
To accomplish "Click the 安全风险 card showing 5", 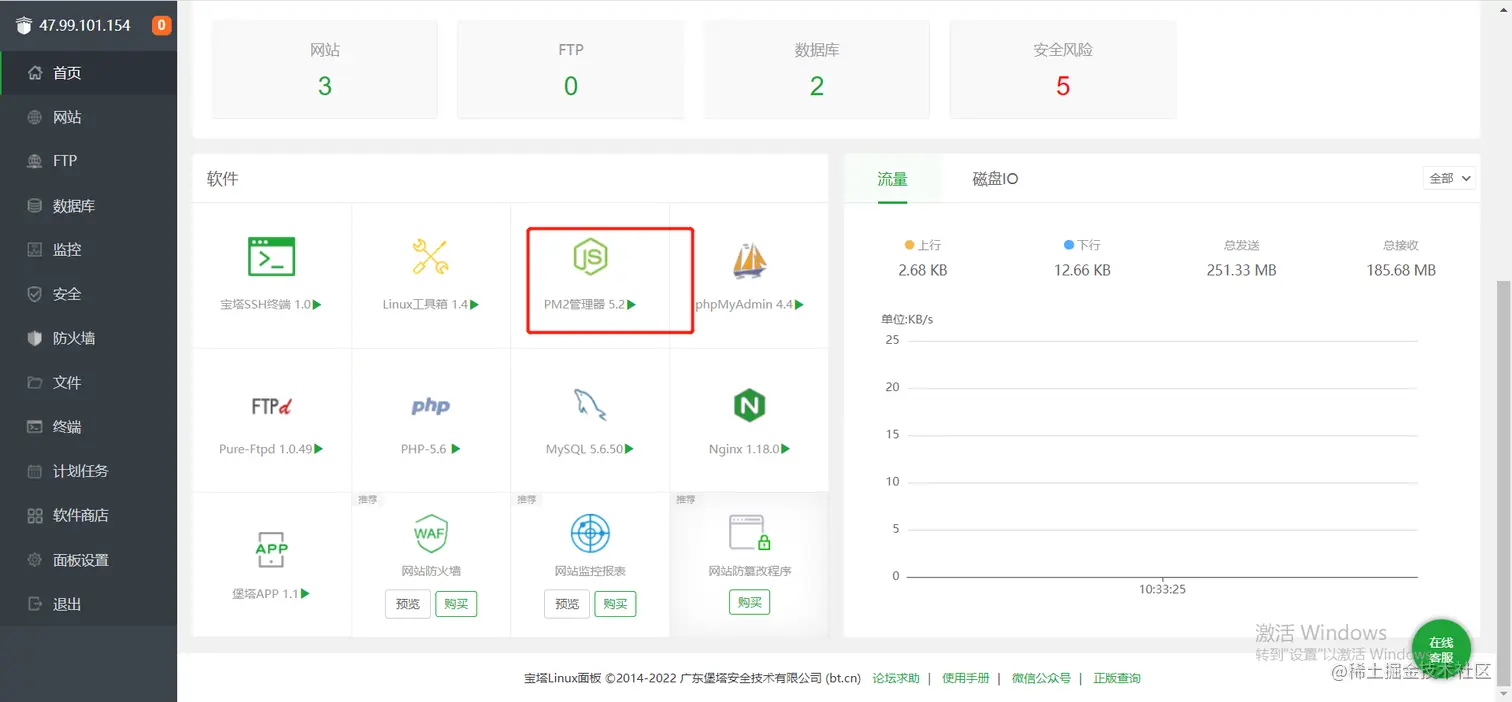I will click(1063, 69).
